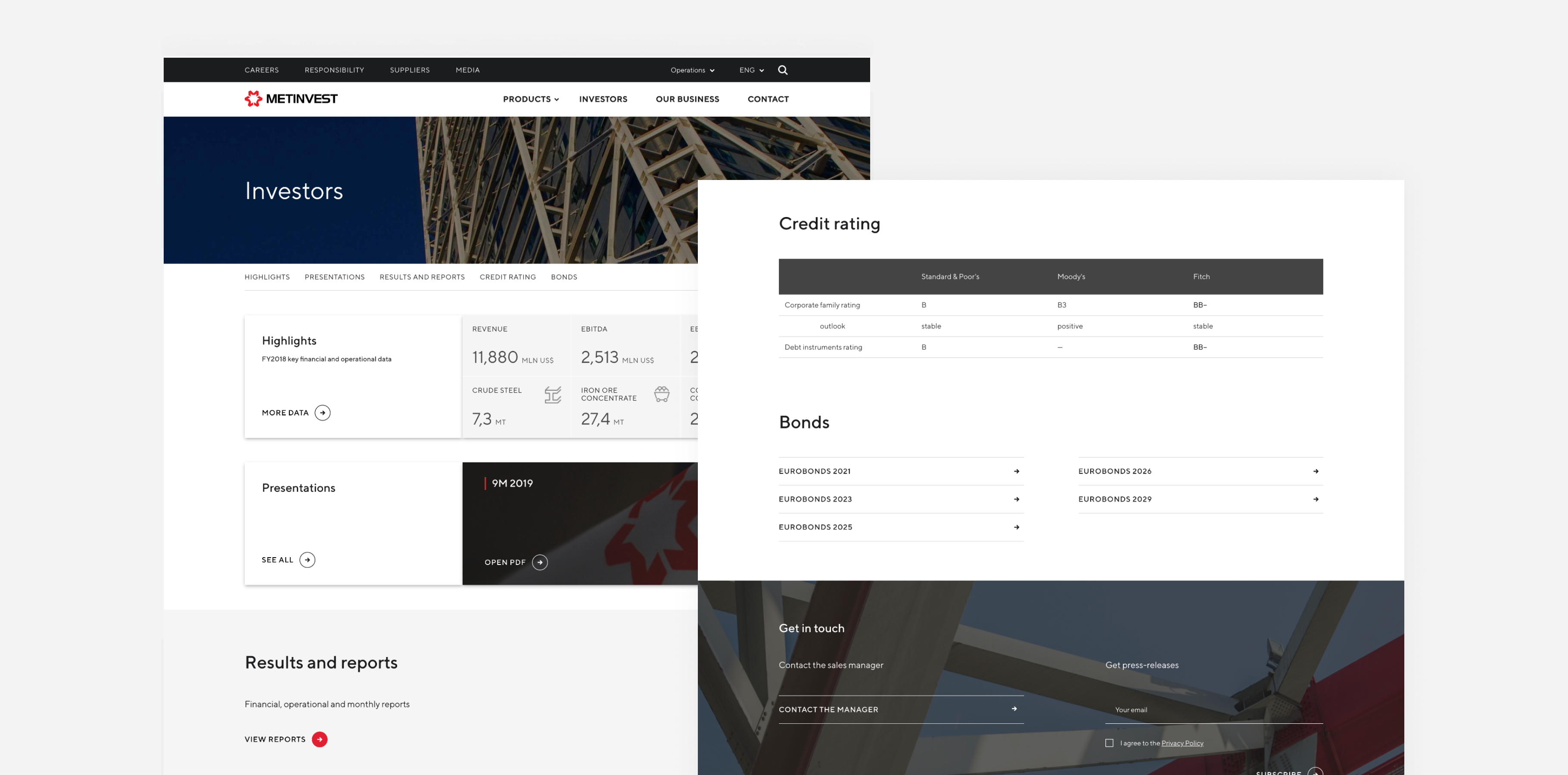The image size is (1568, 775).
Task: Click the search magnifier icon
Action: (x=783, y=70)
